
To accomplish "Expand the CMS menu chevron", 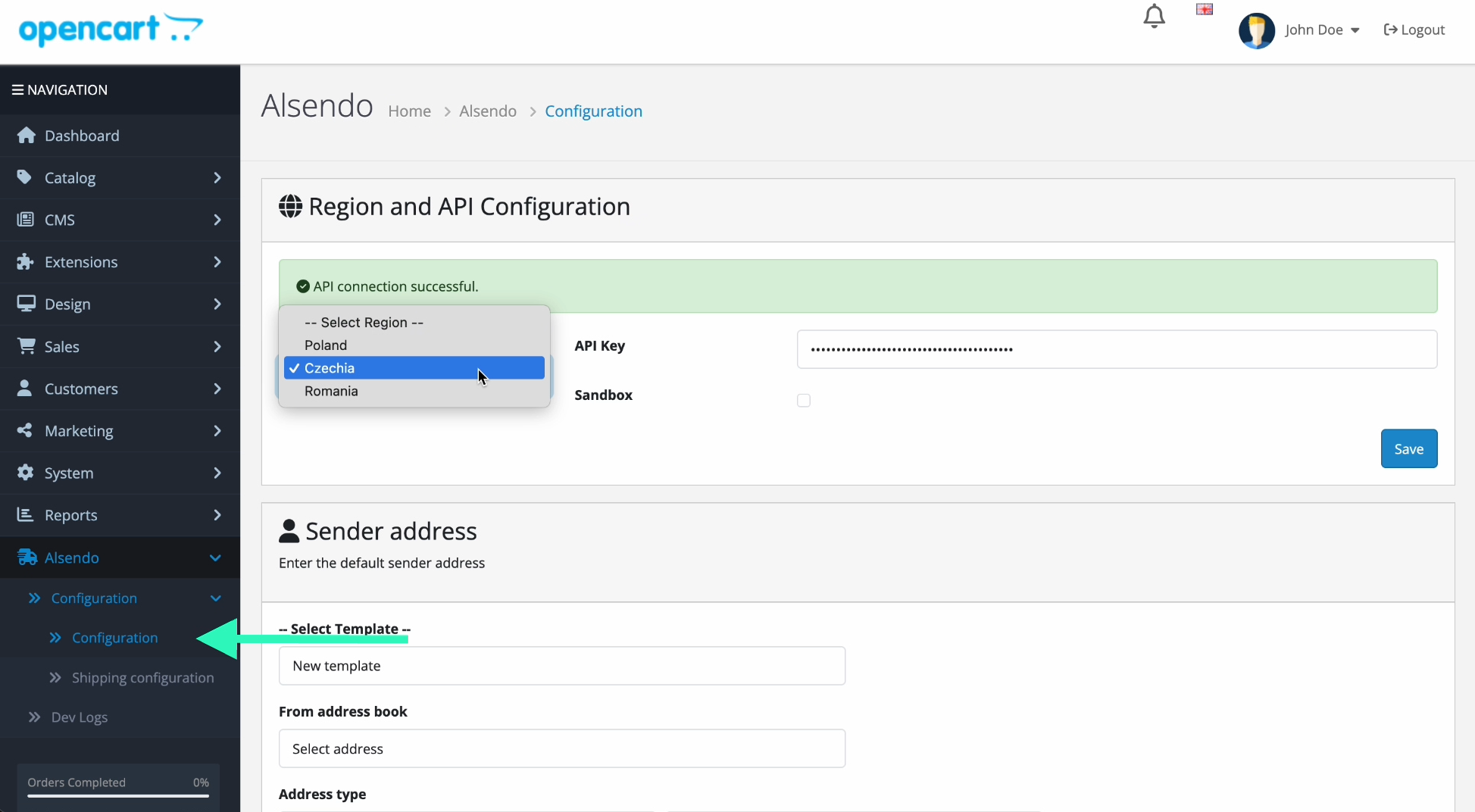I will (x=217, y=220).
